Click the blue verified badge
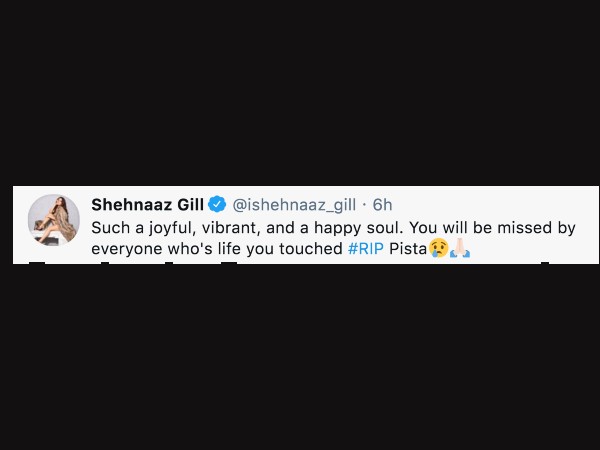The width and height of the screenshot is (600, 450). 217,204
